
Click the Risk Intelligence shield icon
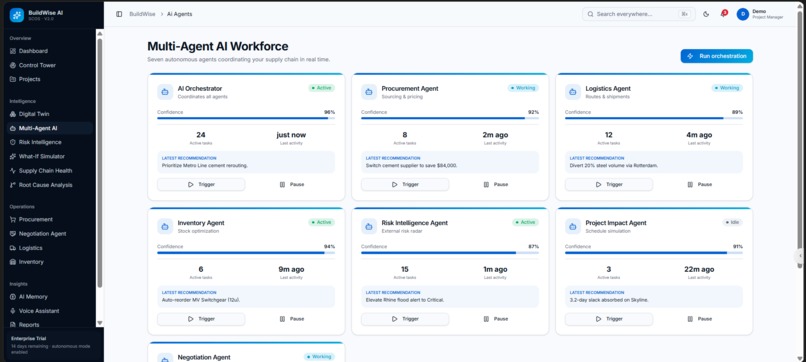[13, 142]
